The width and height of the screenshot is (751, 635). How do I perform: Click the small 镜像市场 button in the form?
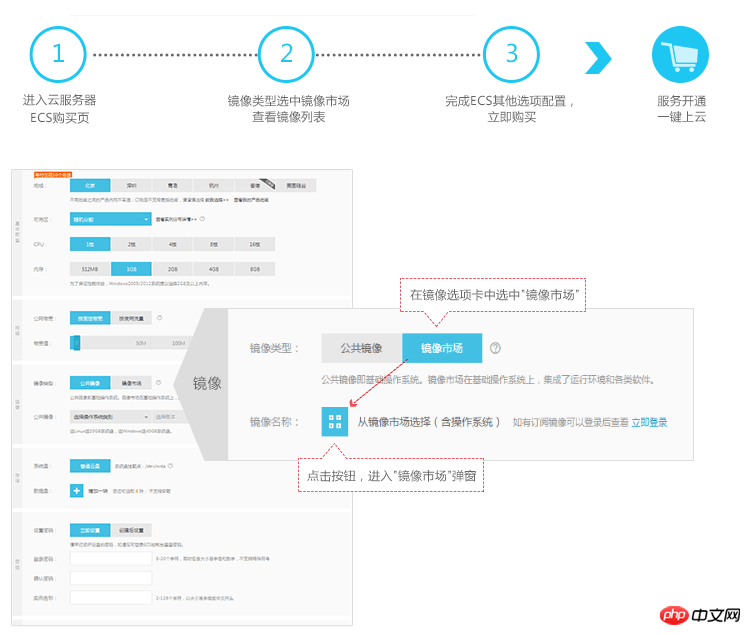click(x=131, y=383)
